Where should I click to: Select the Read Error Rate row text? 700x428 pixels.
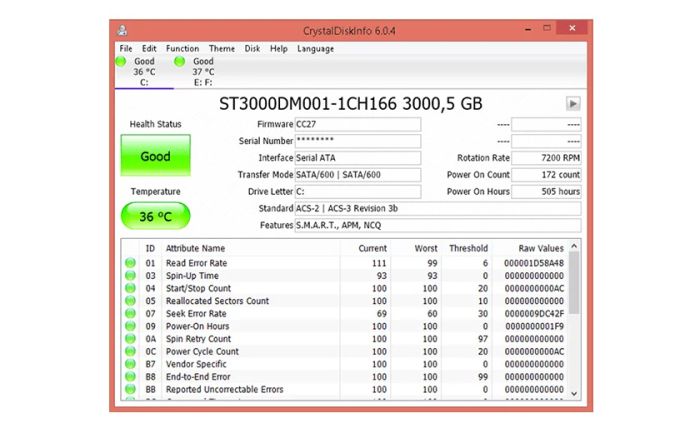196,263
